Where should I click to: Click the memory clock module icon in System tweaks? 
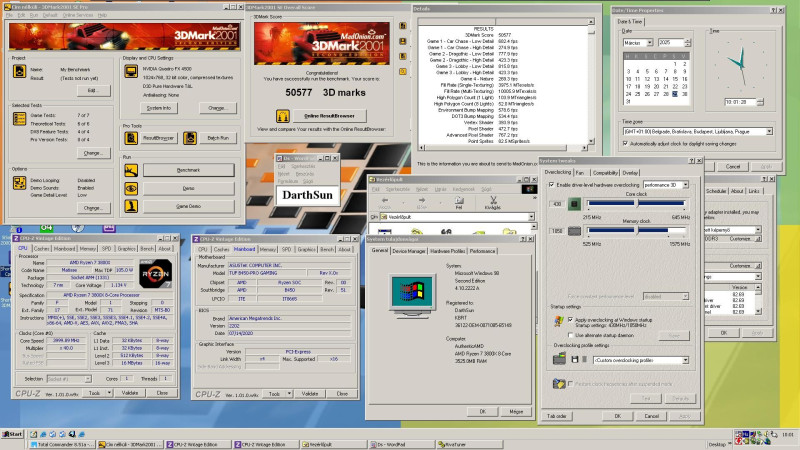pos(574,231)
